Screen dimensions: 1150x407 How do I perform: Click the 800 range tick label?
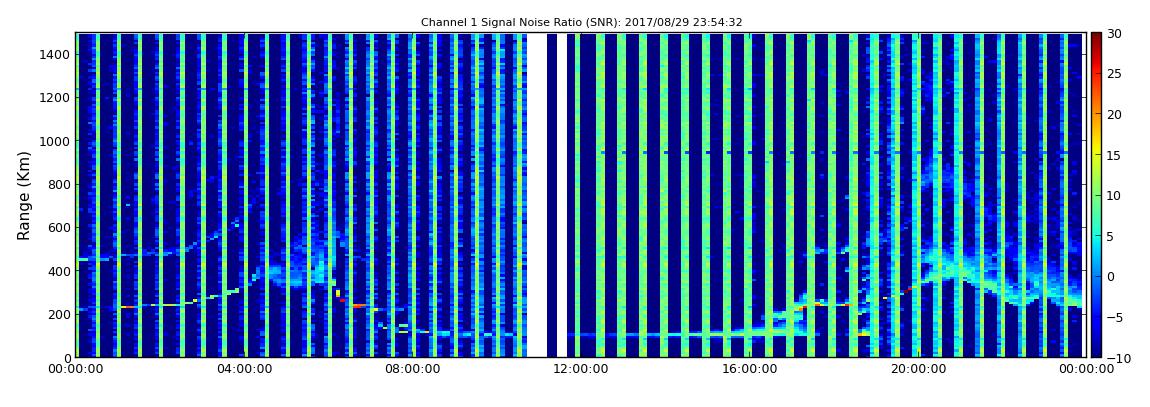pos(59,184)
